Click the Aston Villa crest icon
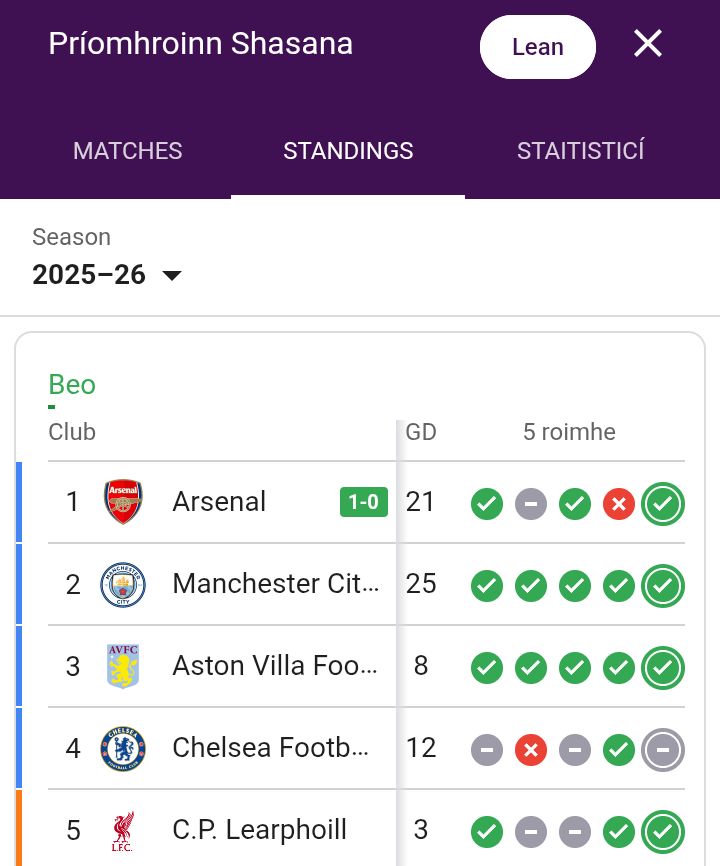The height and width of the screenshot is (866, 720). (x=123, y=666)
